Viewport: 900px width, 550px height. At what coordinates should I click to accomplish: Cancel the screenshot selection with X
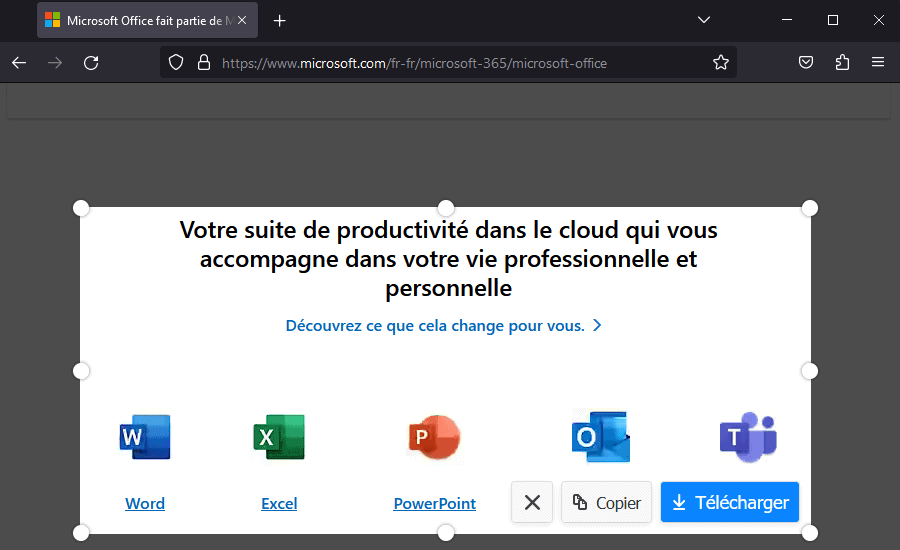[x=532, y=502]
